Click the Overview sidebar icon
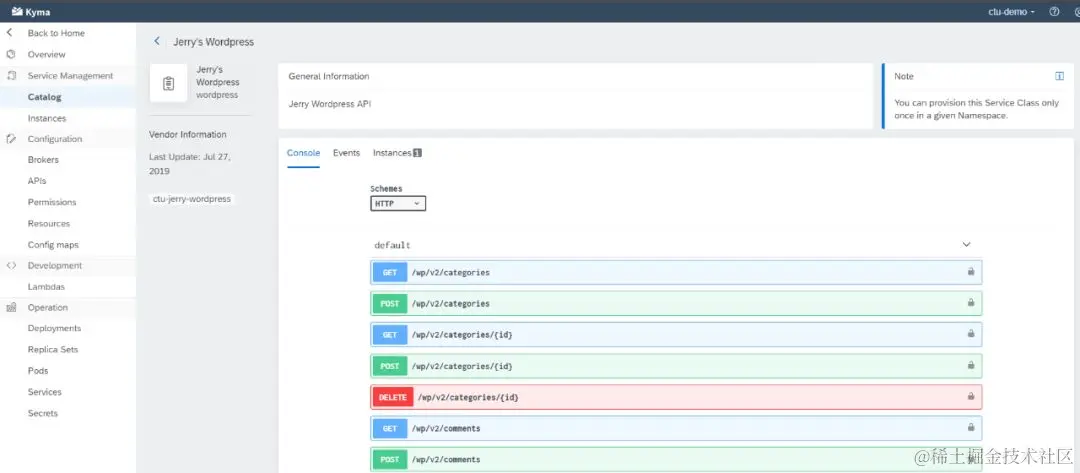 (10, 54)
